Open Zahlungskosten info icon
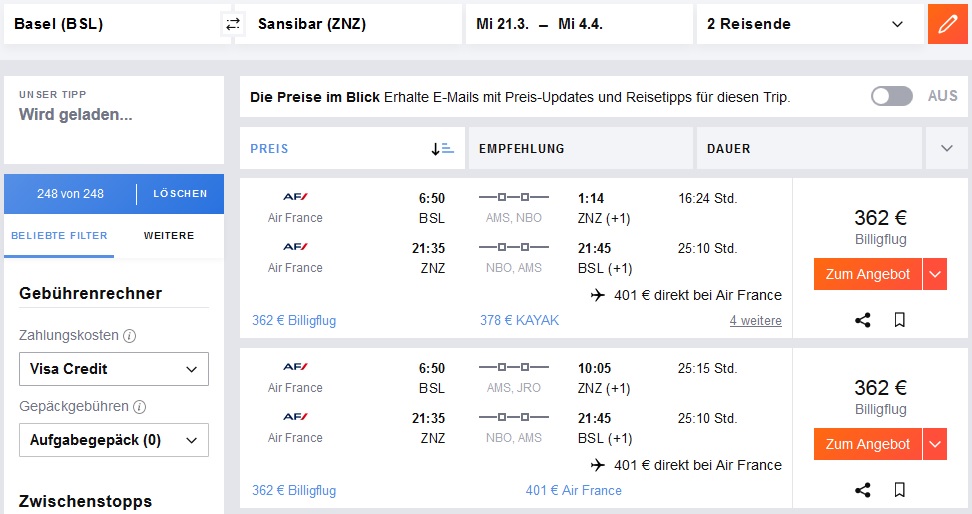This screenshot has height=514, width=972. (130, 336)
